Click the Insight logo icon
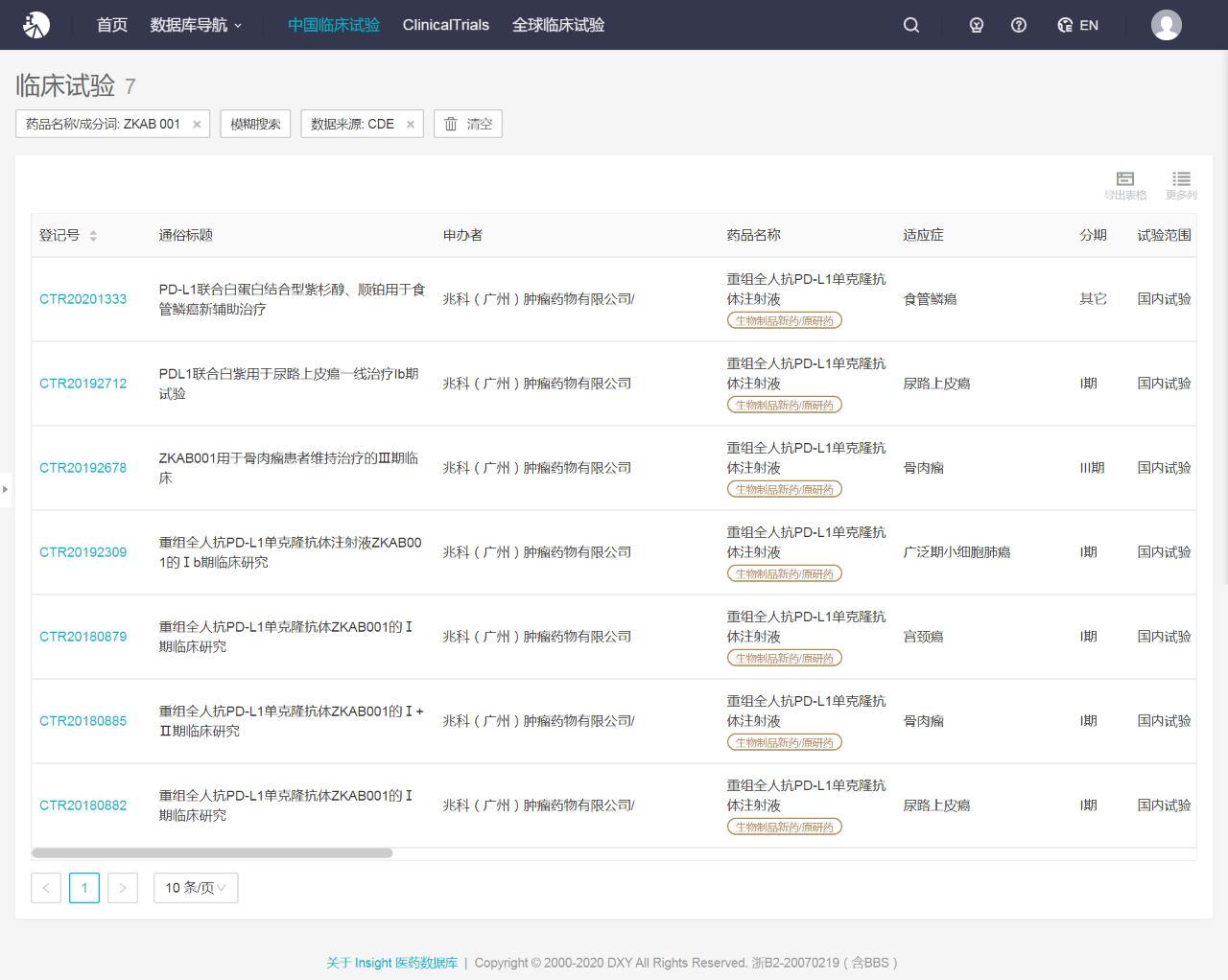 tap(36, 25)
